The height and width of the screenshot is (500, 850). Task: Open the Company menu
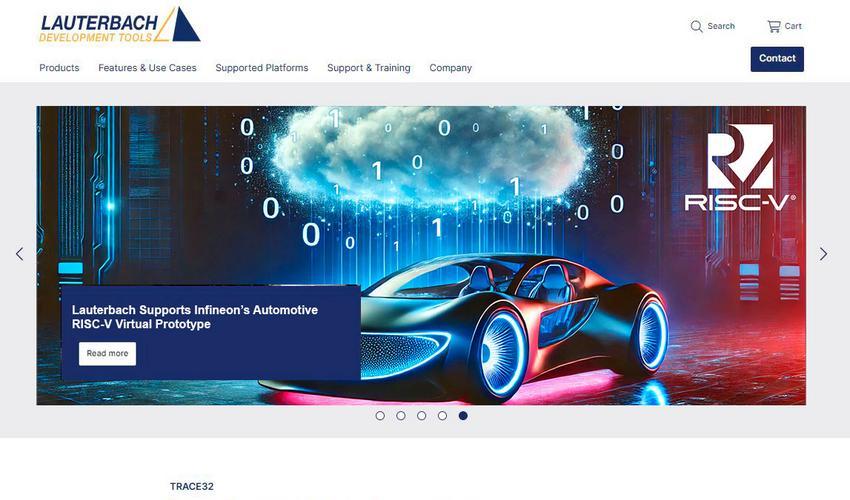click(450, 68)
